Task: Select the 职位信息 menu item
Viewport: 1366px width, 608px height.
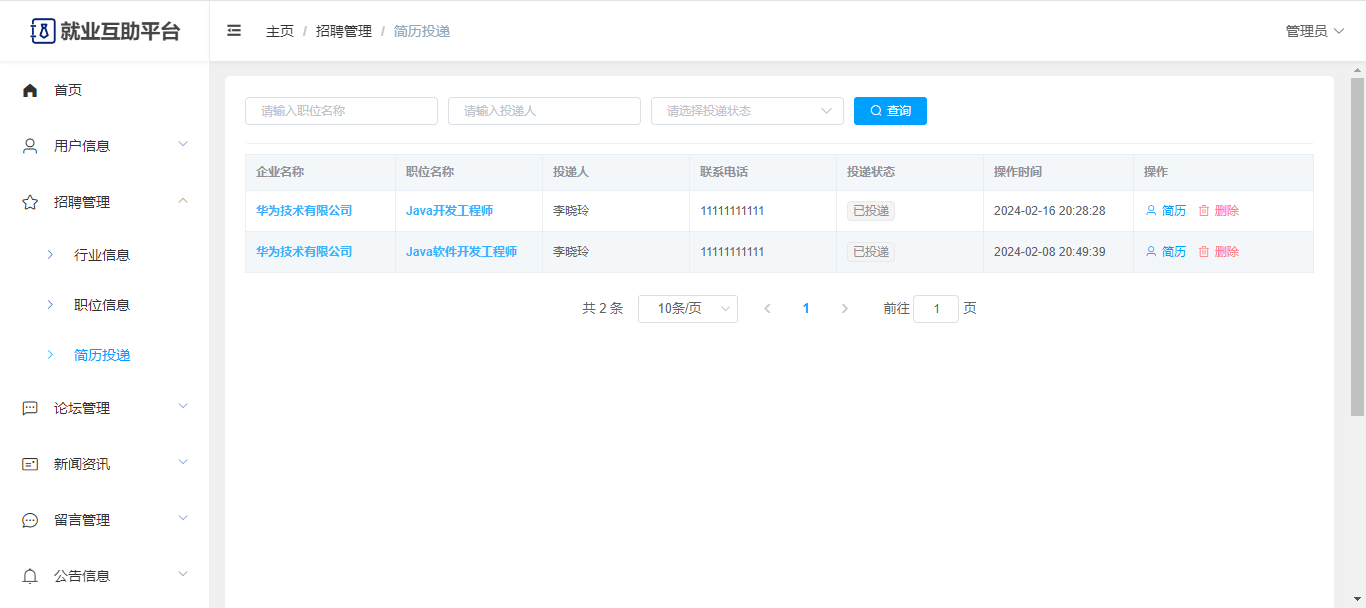Action: 102,305
